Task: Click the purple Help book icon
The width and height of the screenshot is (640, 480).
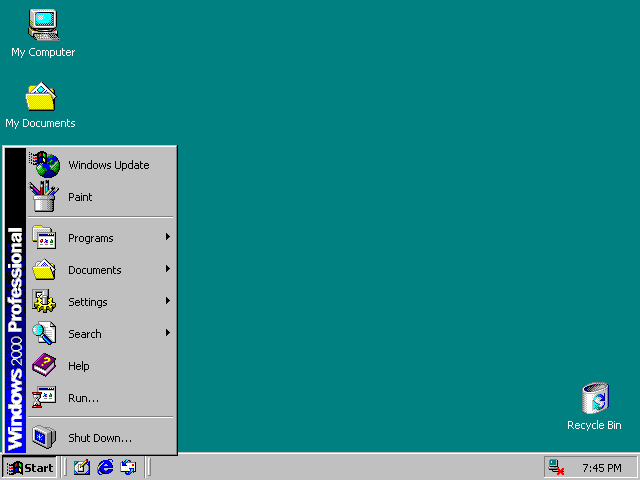Action: [44, 365]
